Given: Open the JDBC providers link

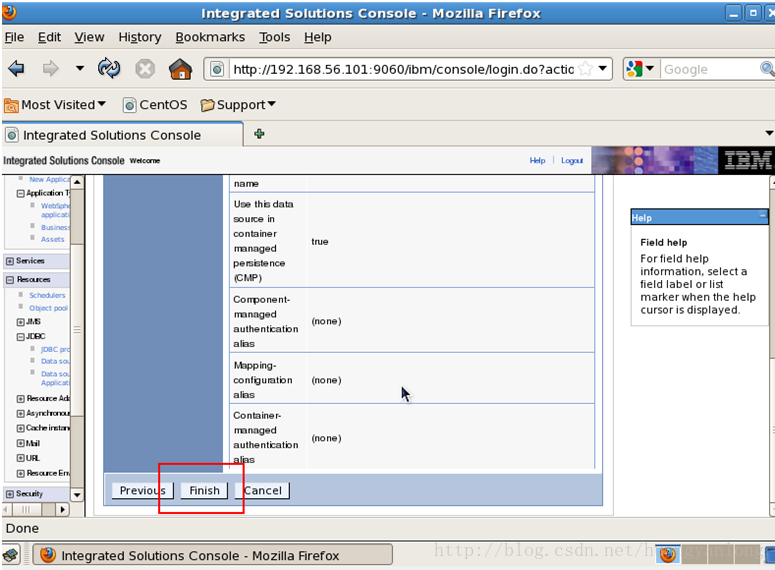Looking at the screenshot, I should coord(55,349).
